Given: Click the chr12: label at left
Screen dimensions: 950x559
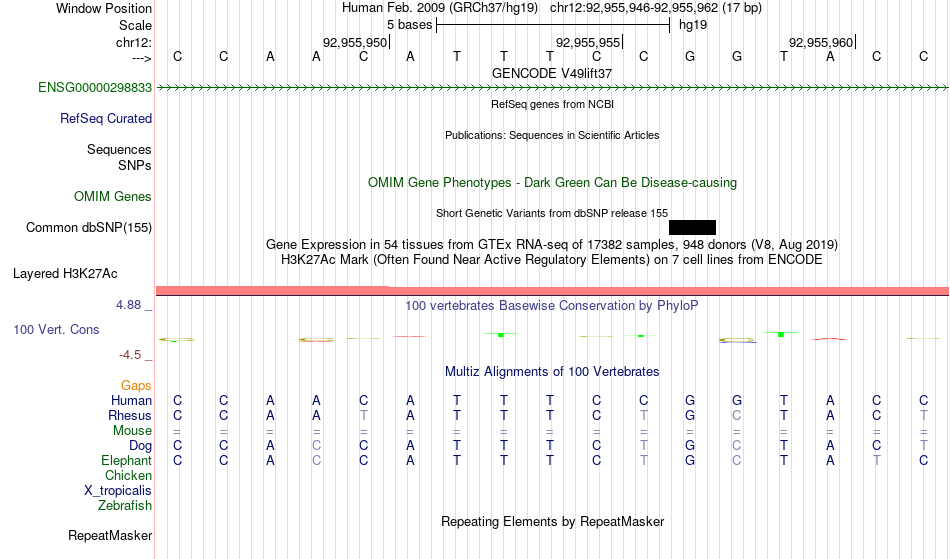Looking at the screenshot, I should pos(134,42).
